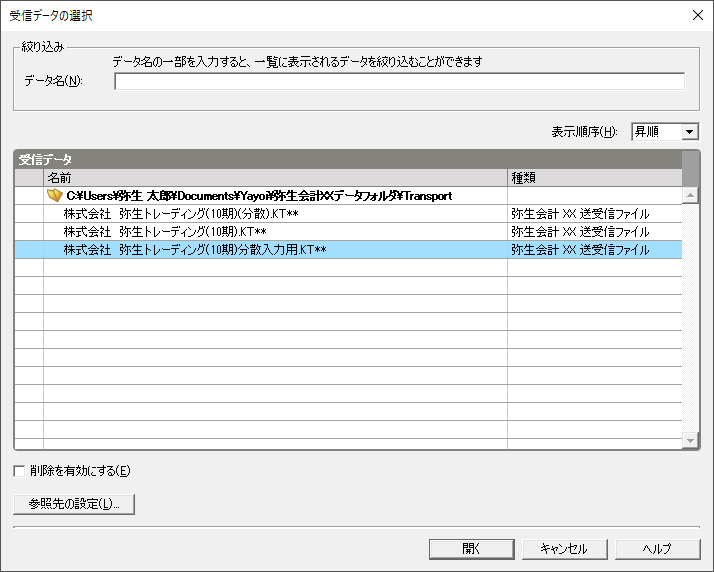714x572 pixels.
Task: Click the 種類 column header
Action: coord(595,178)
